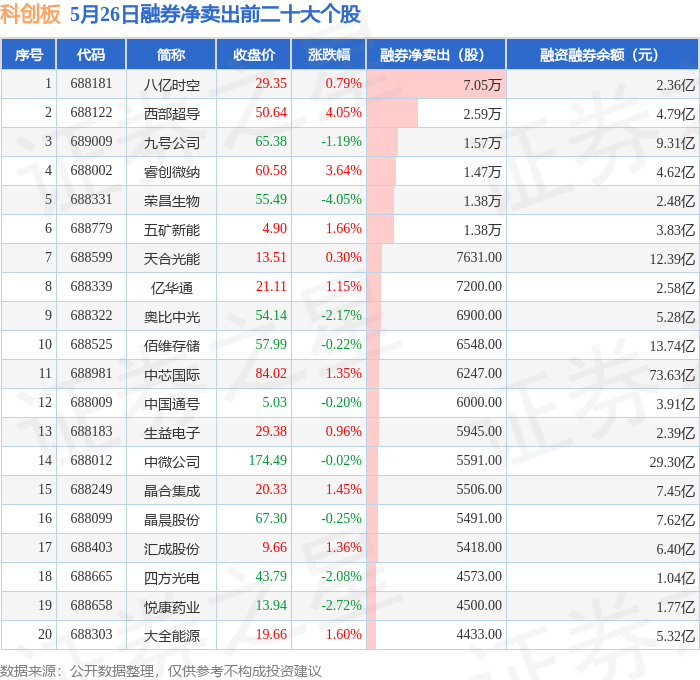
Task: Select stock name 晶合集成
Action: click(172, 491)
